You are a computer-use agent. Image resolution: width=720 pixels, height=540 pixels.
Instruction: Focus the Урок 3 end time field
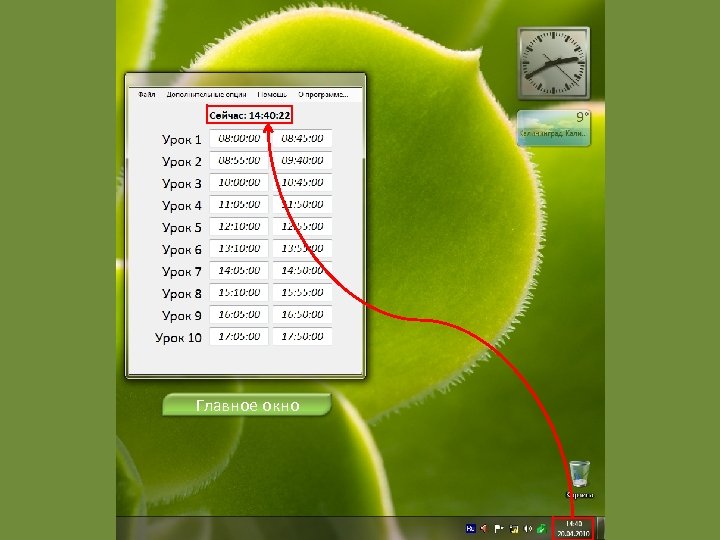point(302,182)
